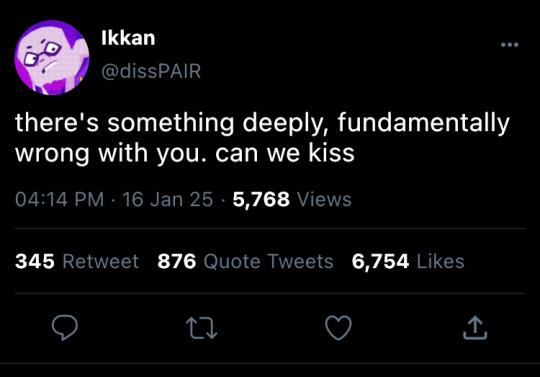
Task: Reply to the tweet via speech bubble icon
Action: tap(65, 327)
